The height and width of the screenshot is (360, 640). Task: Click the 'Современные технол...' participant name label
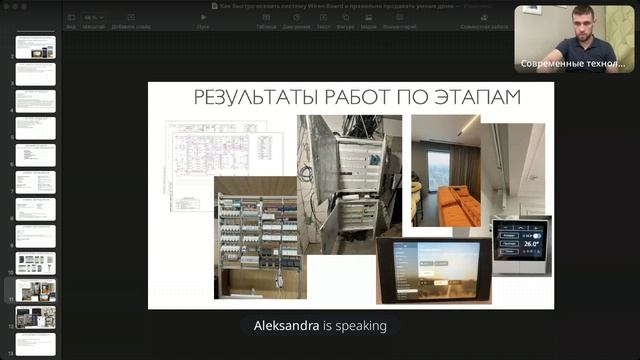coord(573,64)
